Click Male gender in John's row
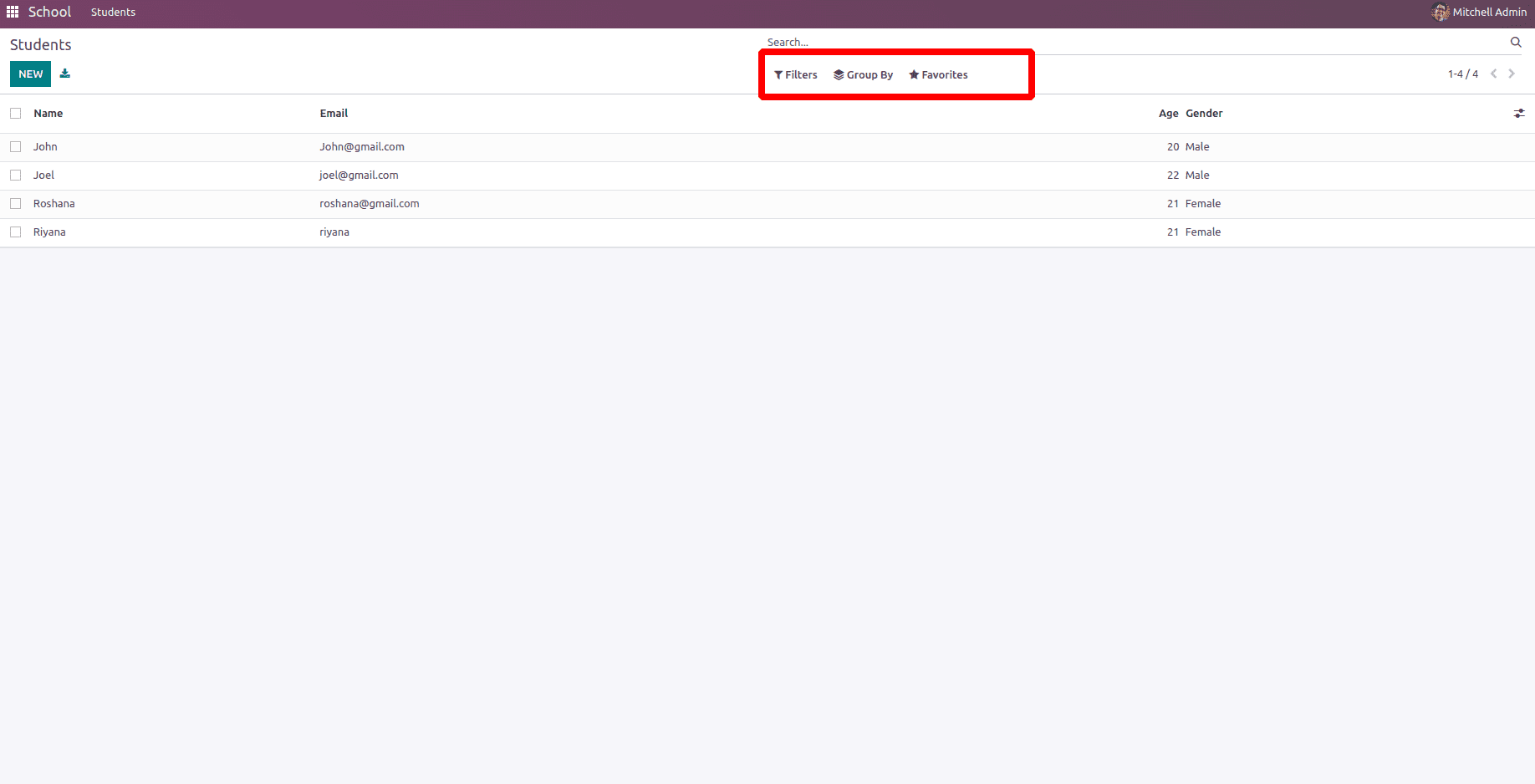This screenshot has height=784, width=1535. click(1197, 147)
